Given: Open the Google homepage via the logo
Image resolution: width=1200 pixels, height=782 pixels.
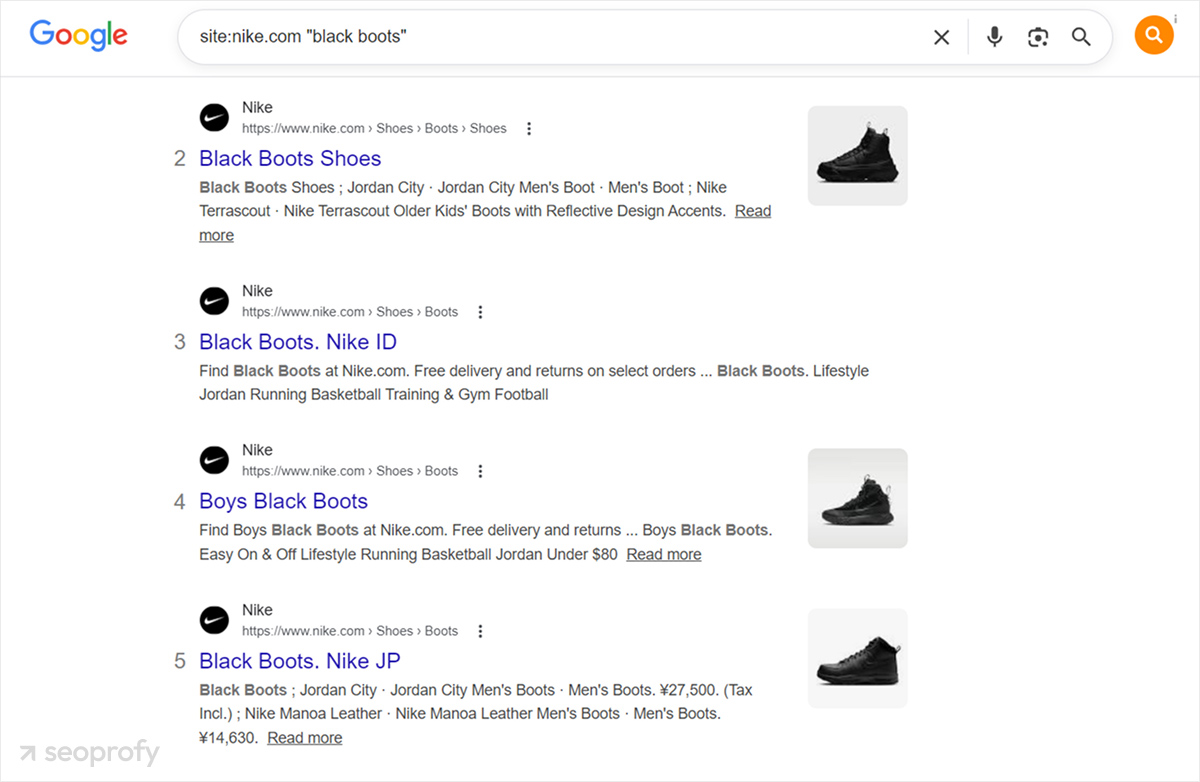Looking at the screenshot, I should (x=78, y=36).
